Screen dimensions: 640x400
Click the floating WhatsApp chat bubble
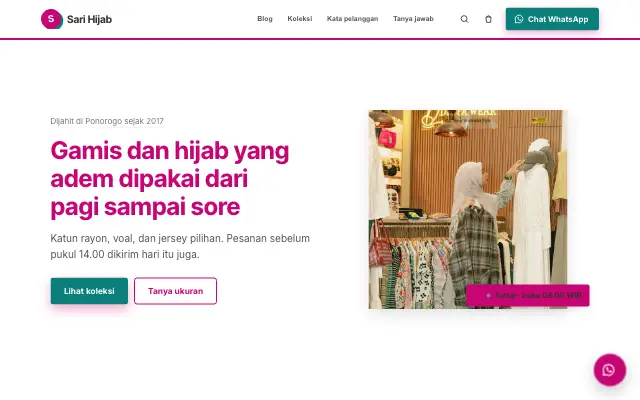pos(609,370)
